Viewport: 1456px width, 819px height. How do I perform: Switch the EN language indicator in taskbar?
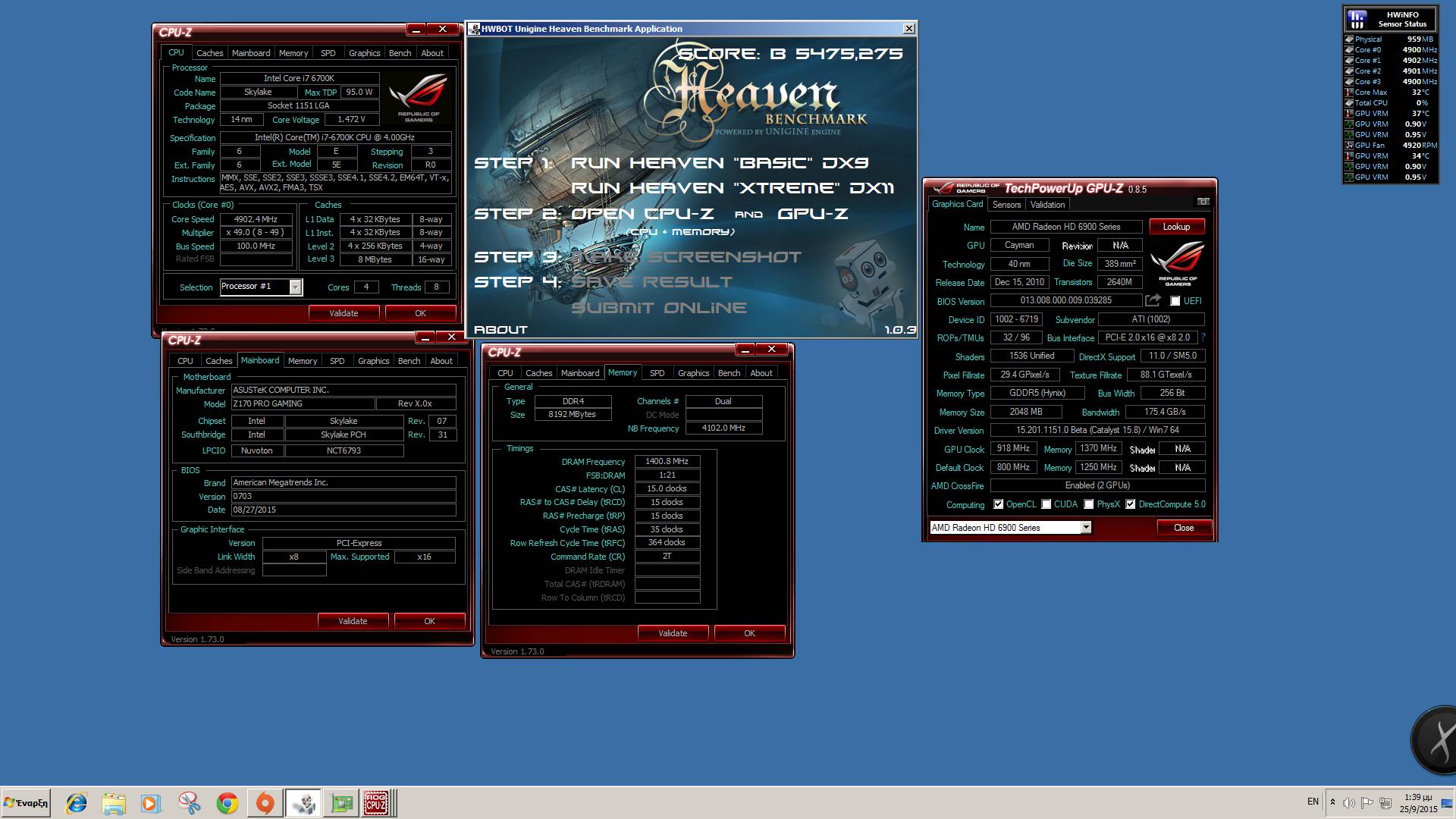1313,802
